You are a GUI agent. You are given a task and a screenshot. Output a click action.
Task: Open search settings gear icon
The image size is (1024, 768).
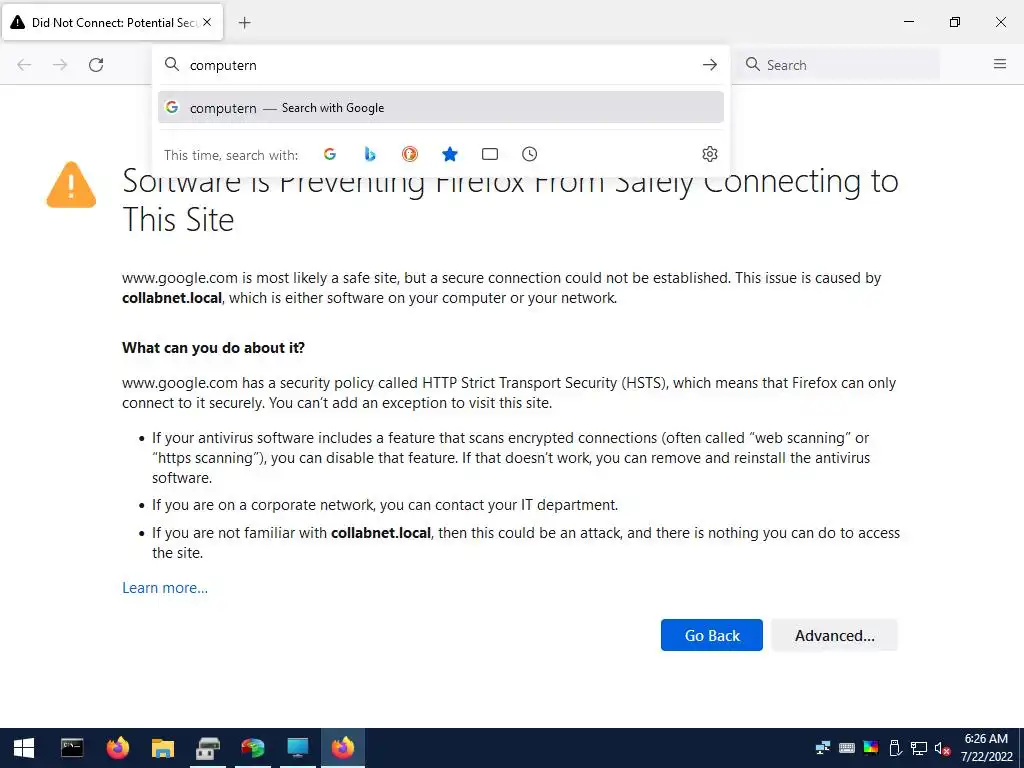coord(710,154)
